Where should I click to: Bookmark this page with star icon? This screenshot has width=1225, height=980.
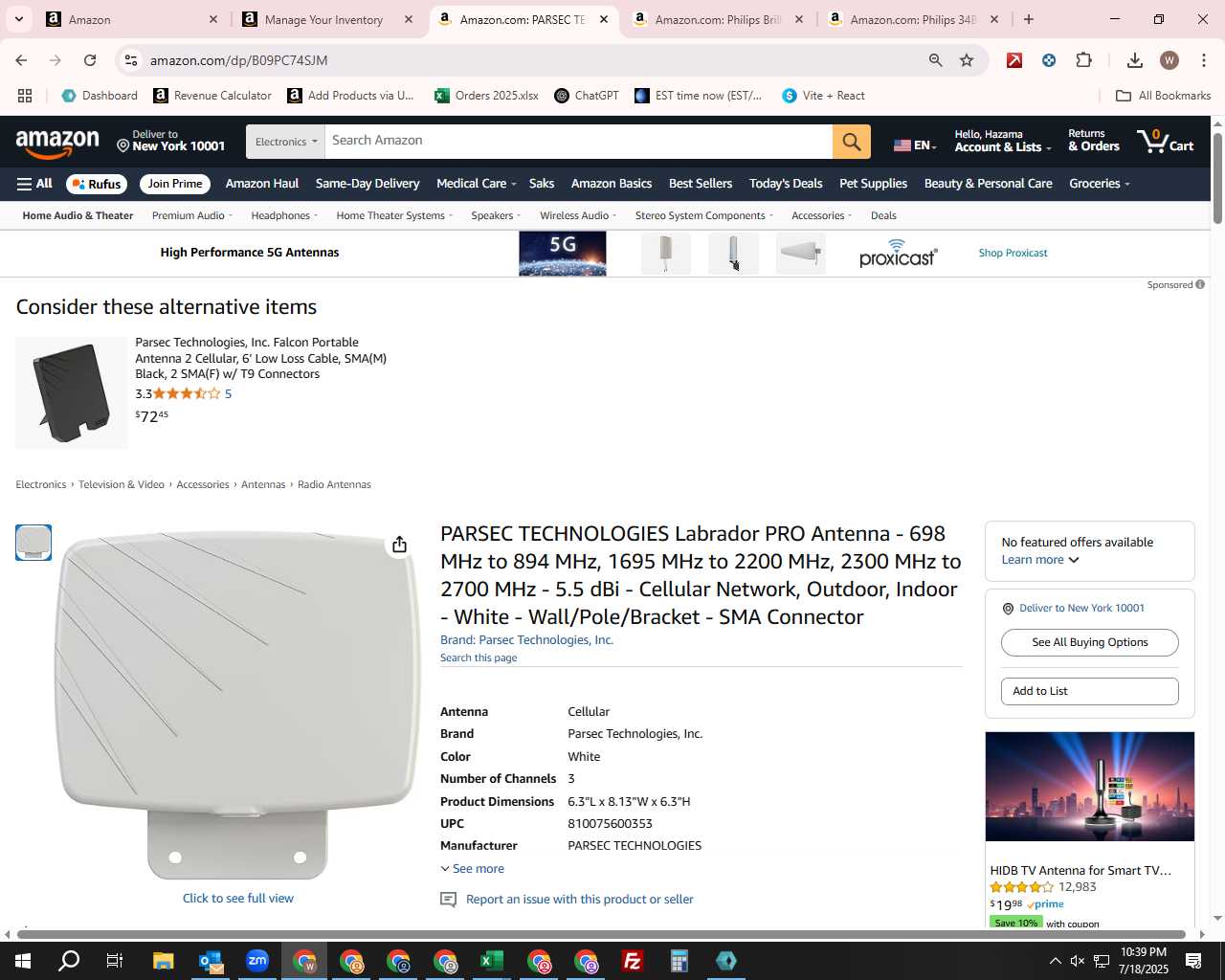coord(967,60)
